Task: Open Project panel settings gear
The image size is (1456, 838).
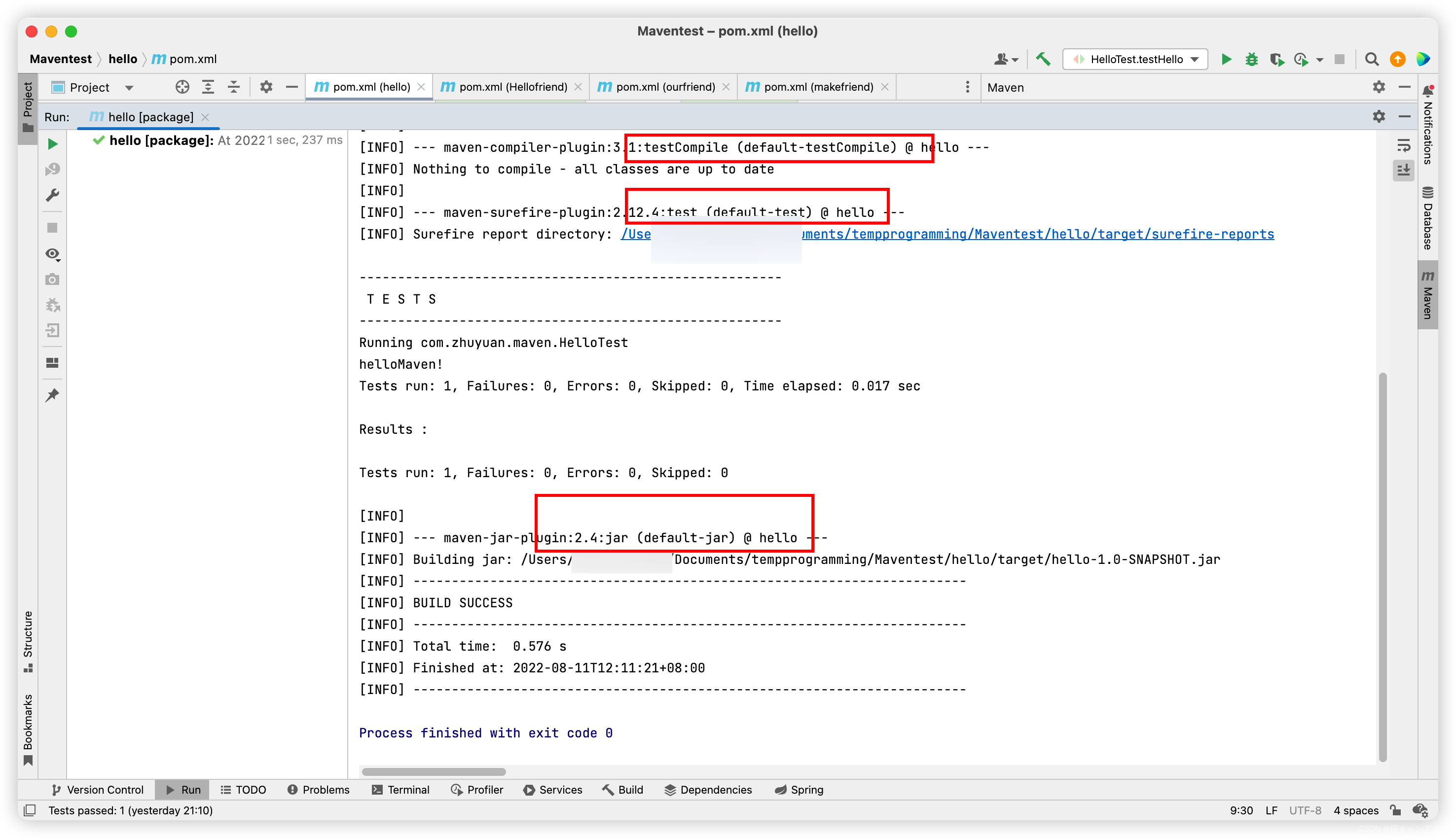Action: (x=266, y=87)
